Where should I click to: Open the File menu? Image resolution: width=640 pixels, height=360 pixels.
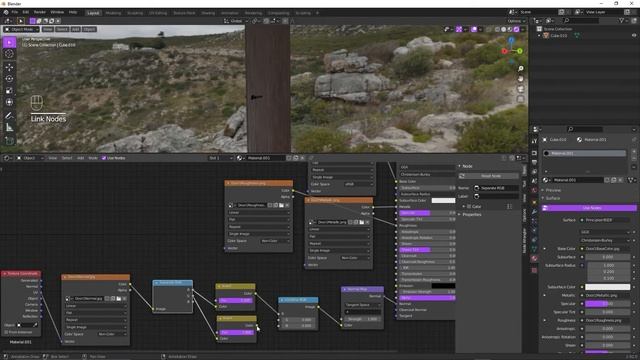15,12
